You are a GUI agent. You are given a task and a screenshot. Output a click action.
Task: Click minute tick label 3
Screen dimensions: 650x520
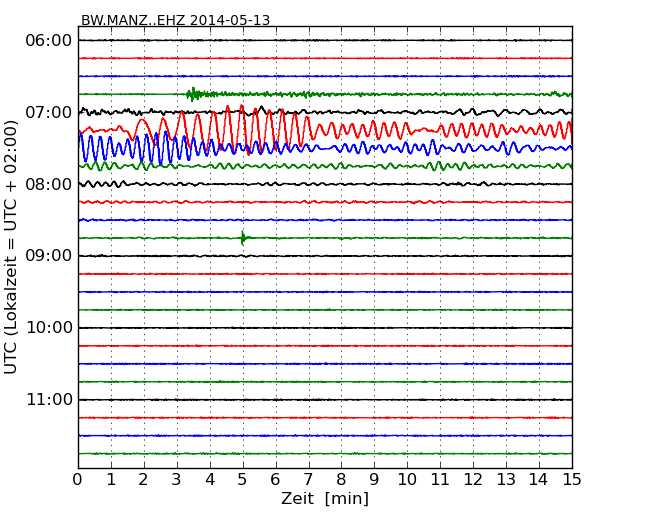[177, 480]
